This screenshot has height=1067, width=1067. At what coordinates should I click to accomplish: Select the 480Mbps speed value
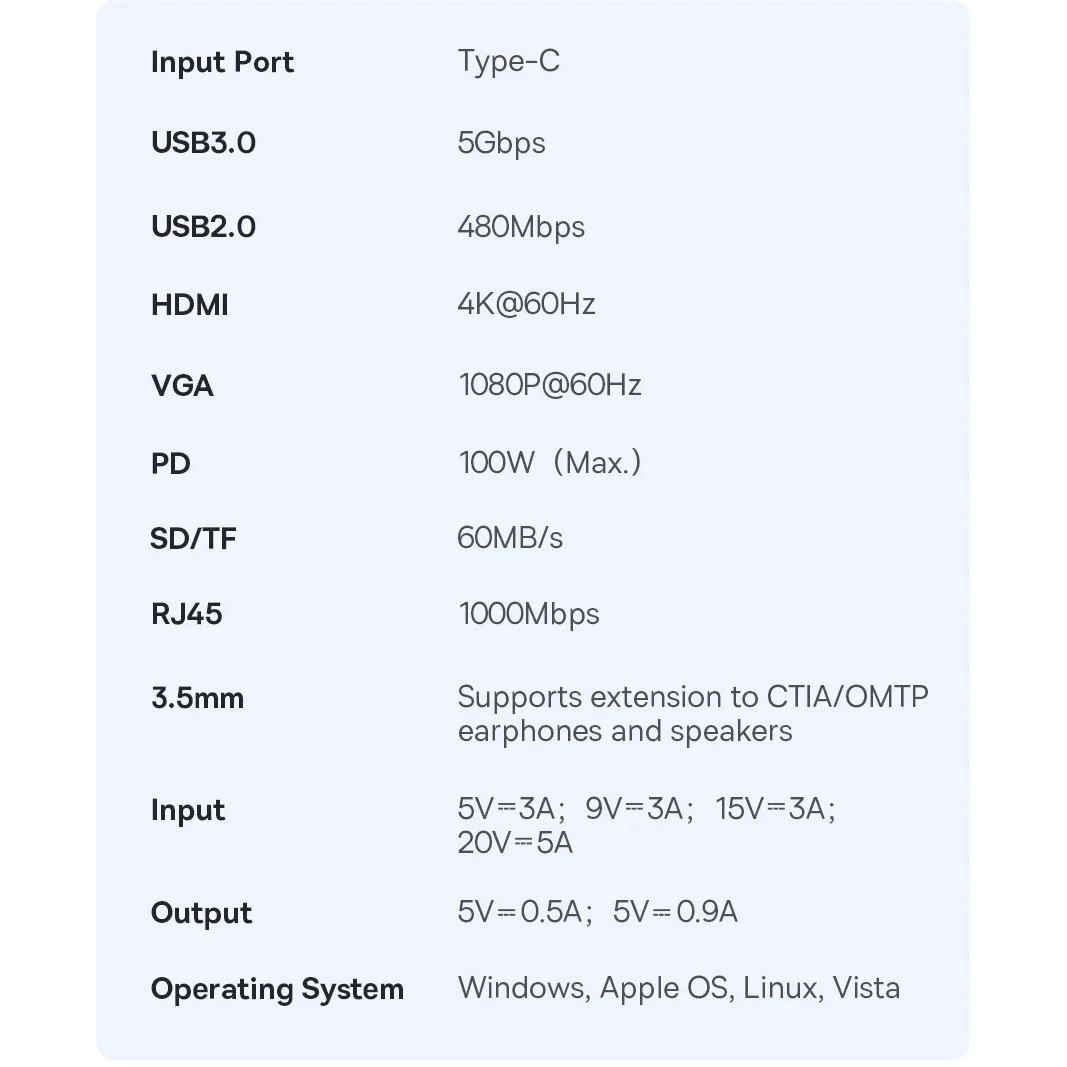521,227
